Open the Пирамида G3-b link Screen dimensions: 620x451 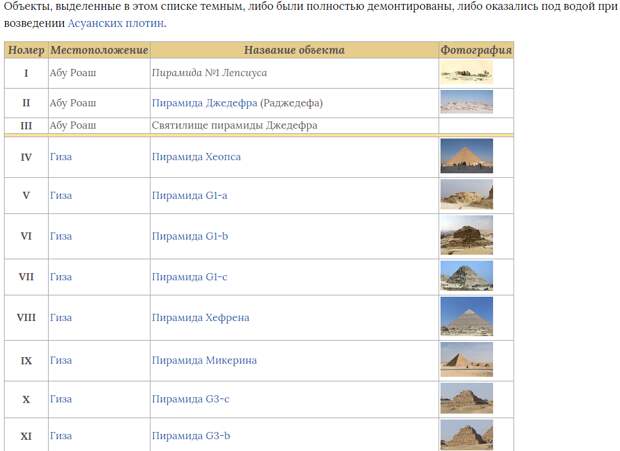191,436
